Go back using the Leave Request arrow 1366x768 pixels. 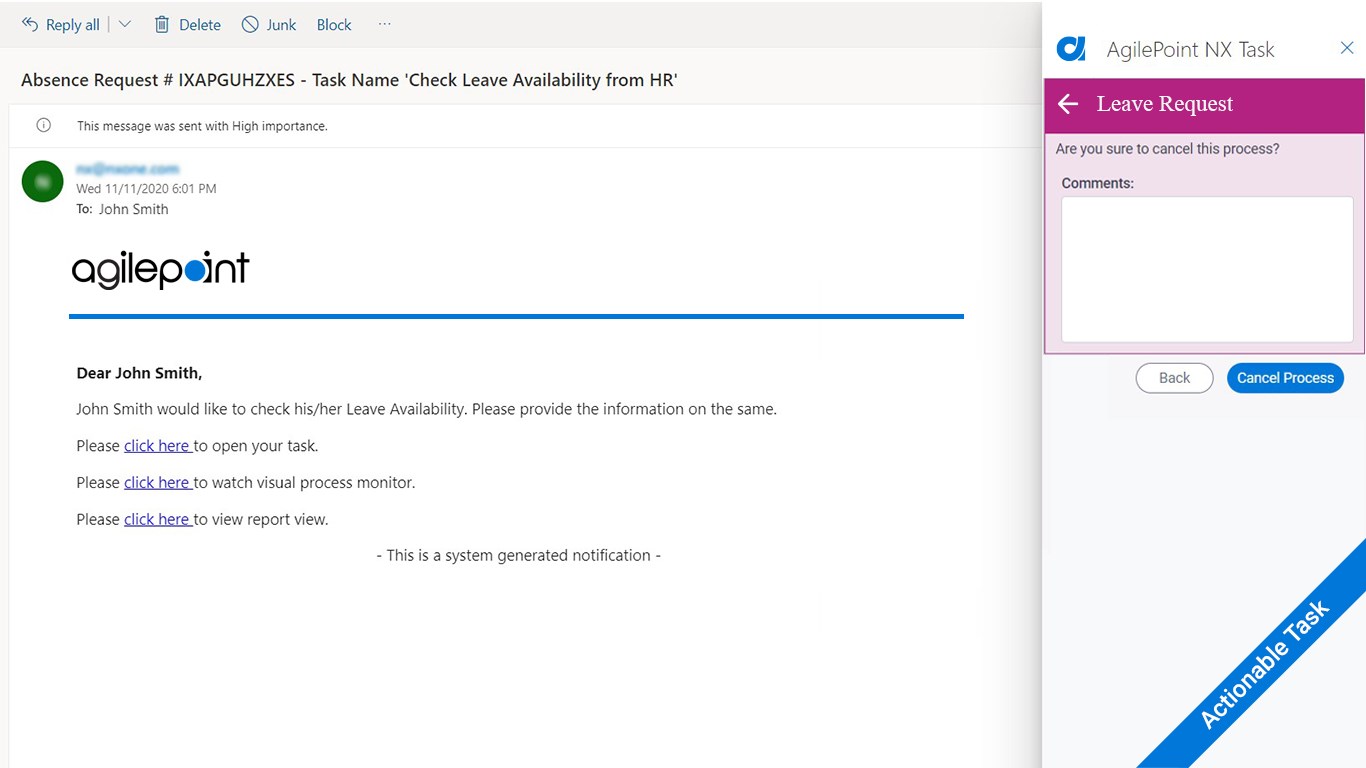1068,104
